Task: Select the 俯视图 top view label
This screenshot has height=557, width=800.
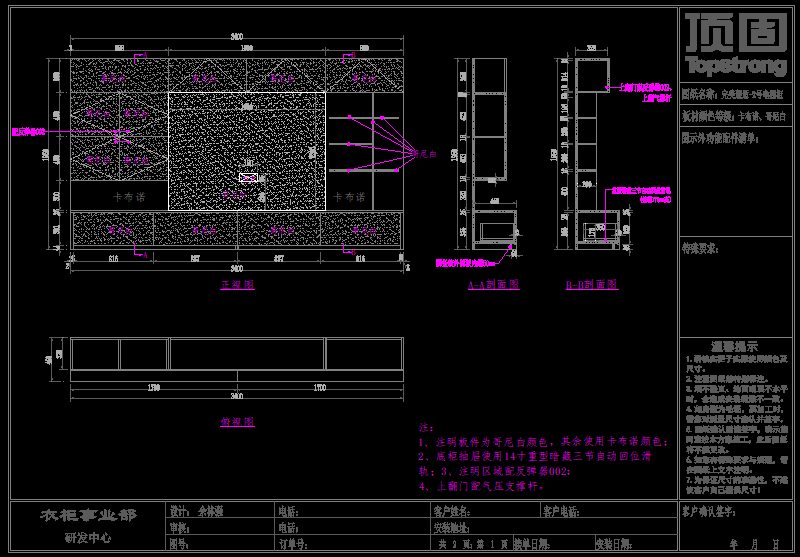Action: (237, 422)
